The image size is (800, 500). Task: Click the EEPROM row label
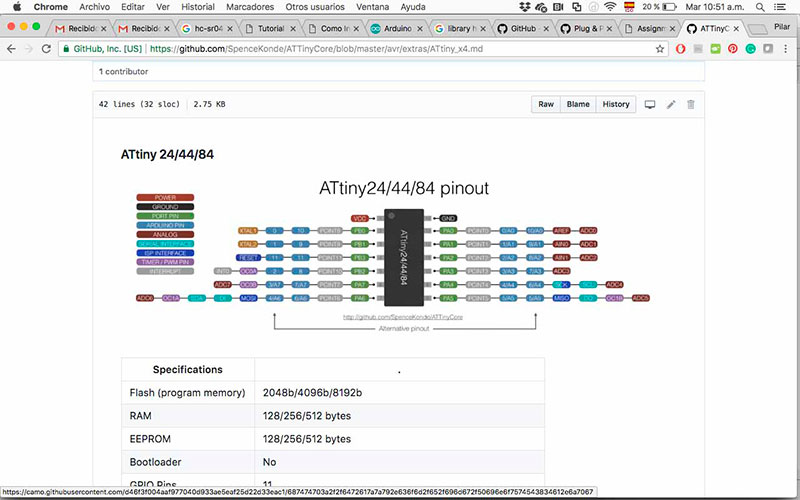[150, 439]
